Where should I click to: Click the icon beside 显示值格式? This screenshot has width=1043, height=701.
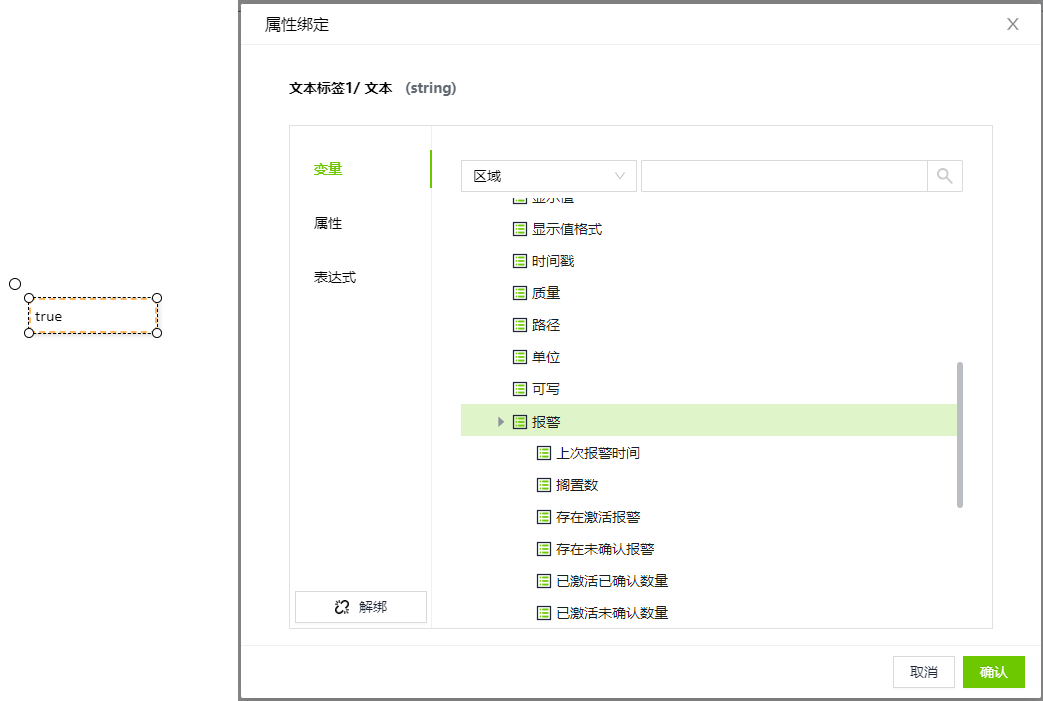[519, 229]
